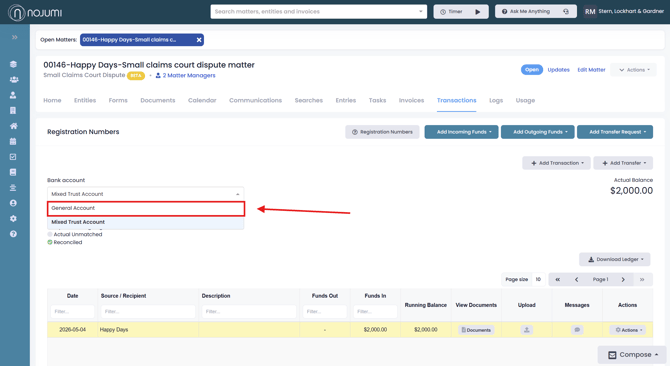Click the Registration Numbers button

coord(382,132)
